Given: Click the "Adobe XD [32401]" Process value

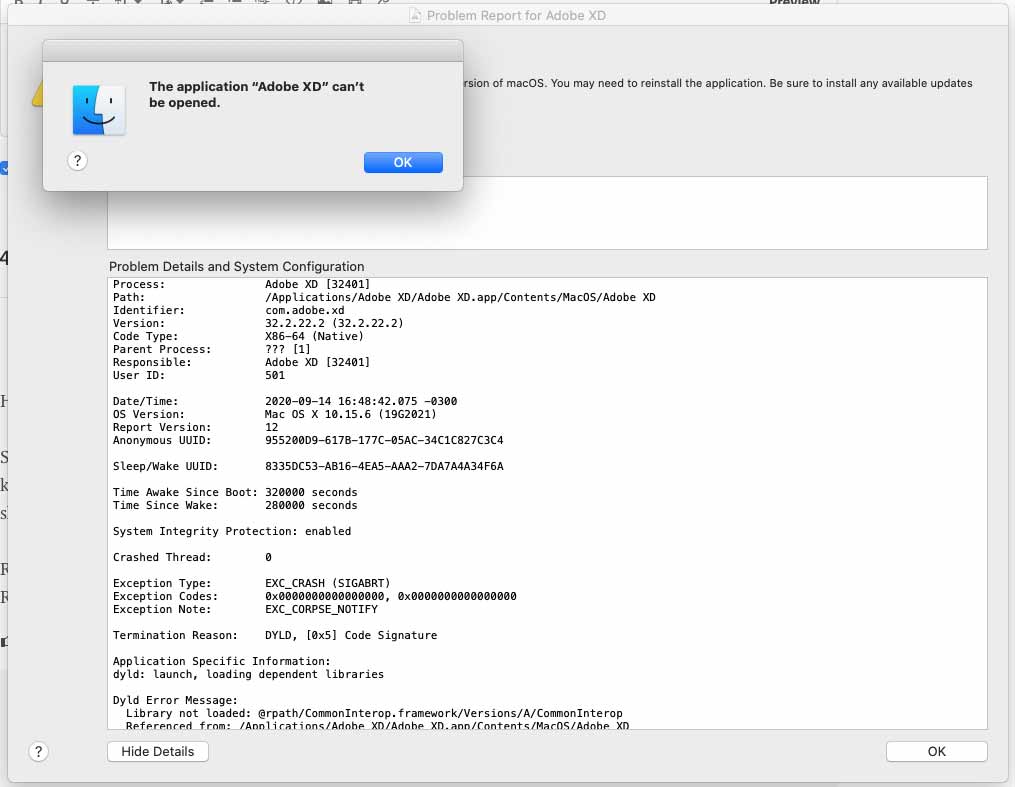Looking at the screenshot, I should (317, 284).
